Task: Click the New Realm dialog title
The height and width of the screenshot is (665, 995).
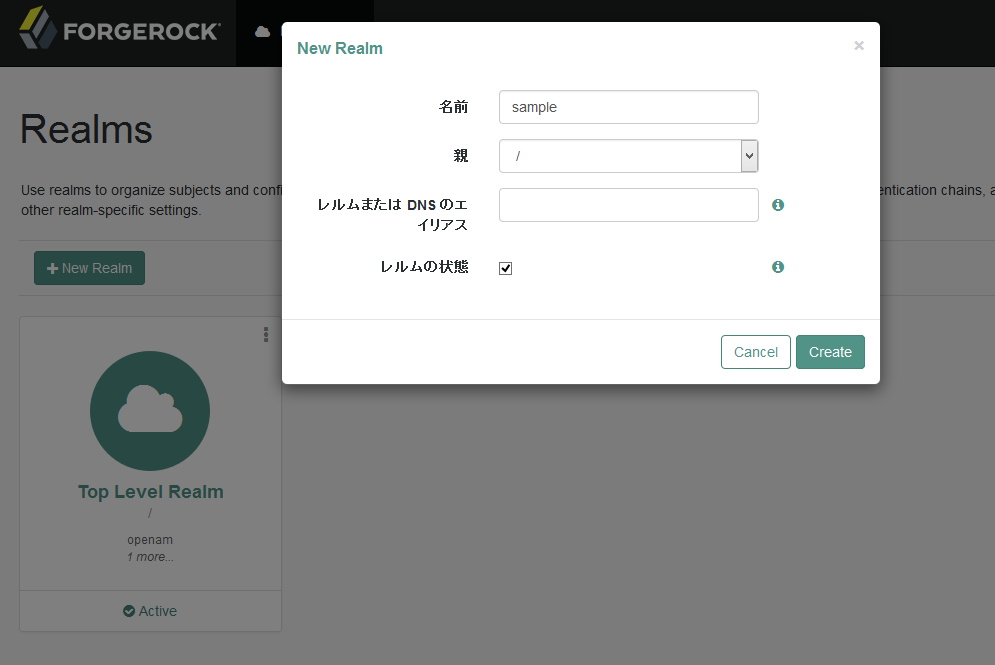Action: [340, 48]
